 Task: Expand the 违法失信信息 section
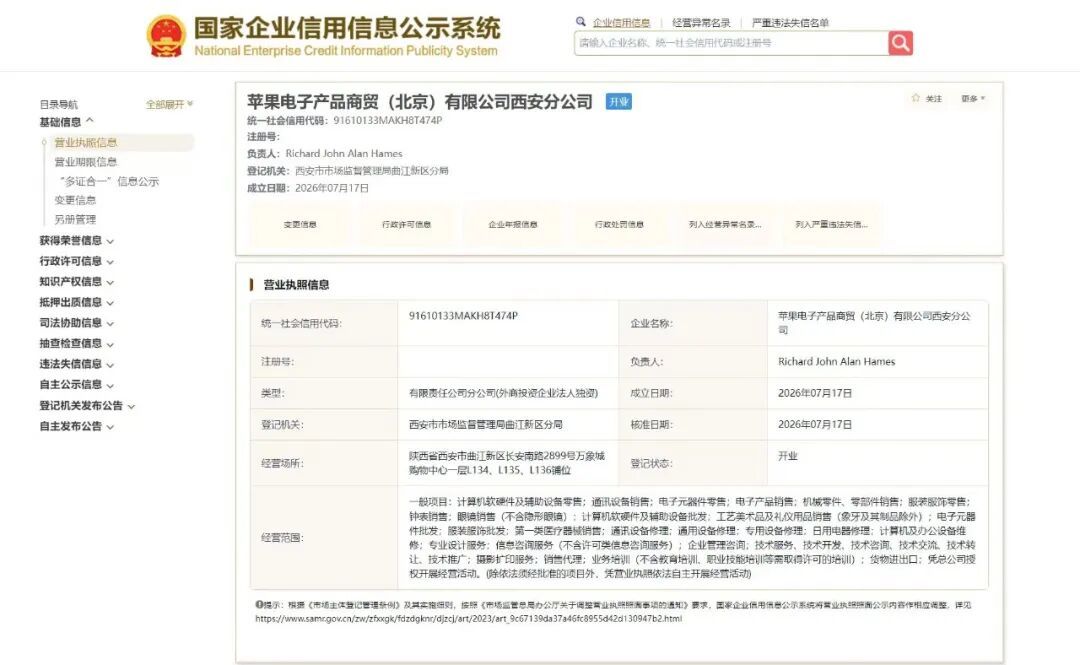[x=76, y=364]
